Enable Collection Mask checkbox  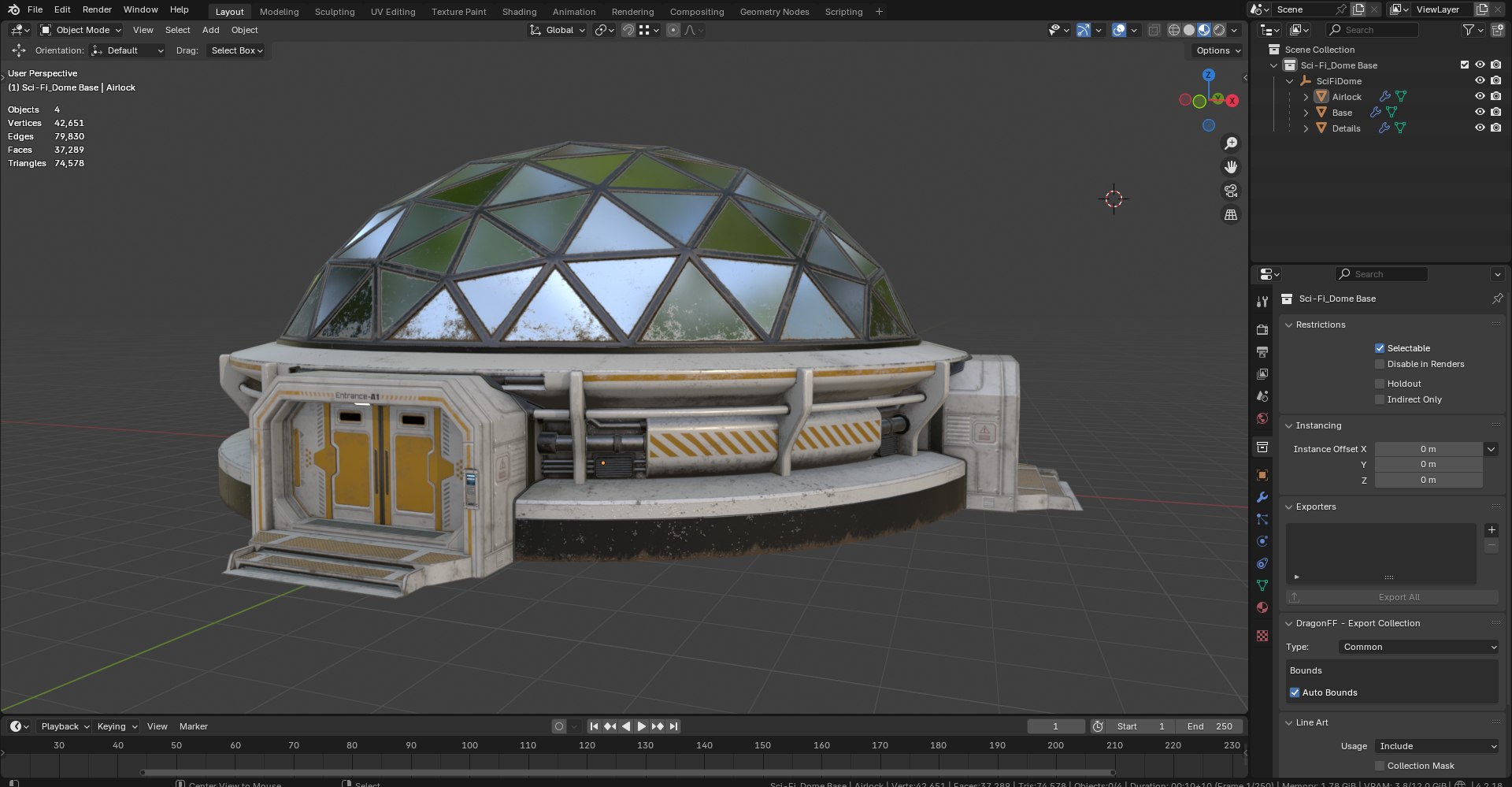point(1380,766)
